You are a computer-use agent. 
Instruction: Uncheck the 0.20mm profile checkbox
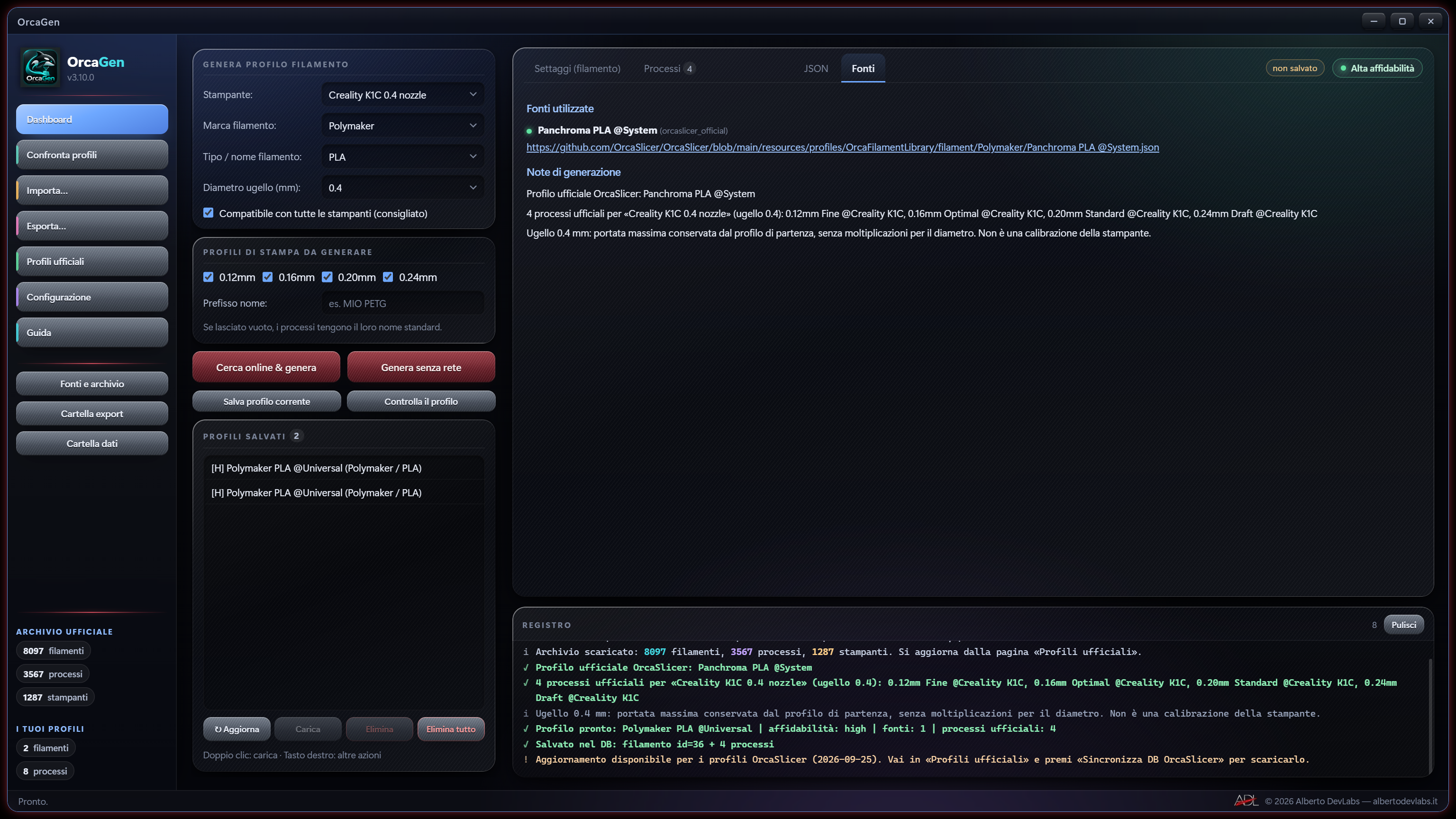(x=327, y=277)
